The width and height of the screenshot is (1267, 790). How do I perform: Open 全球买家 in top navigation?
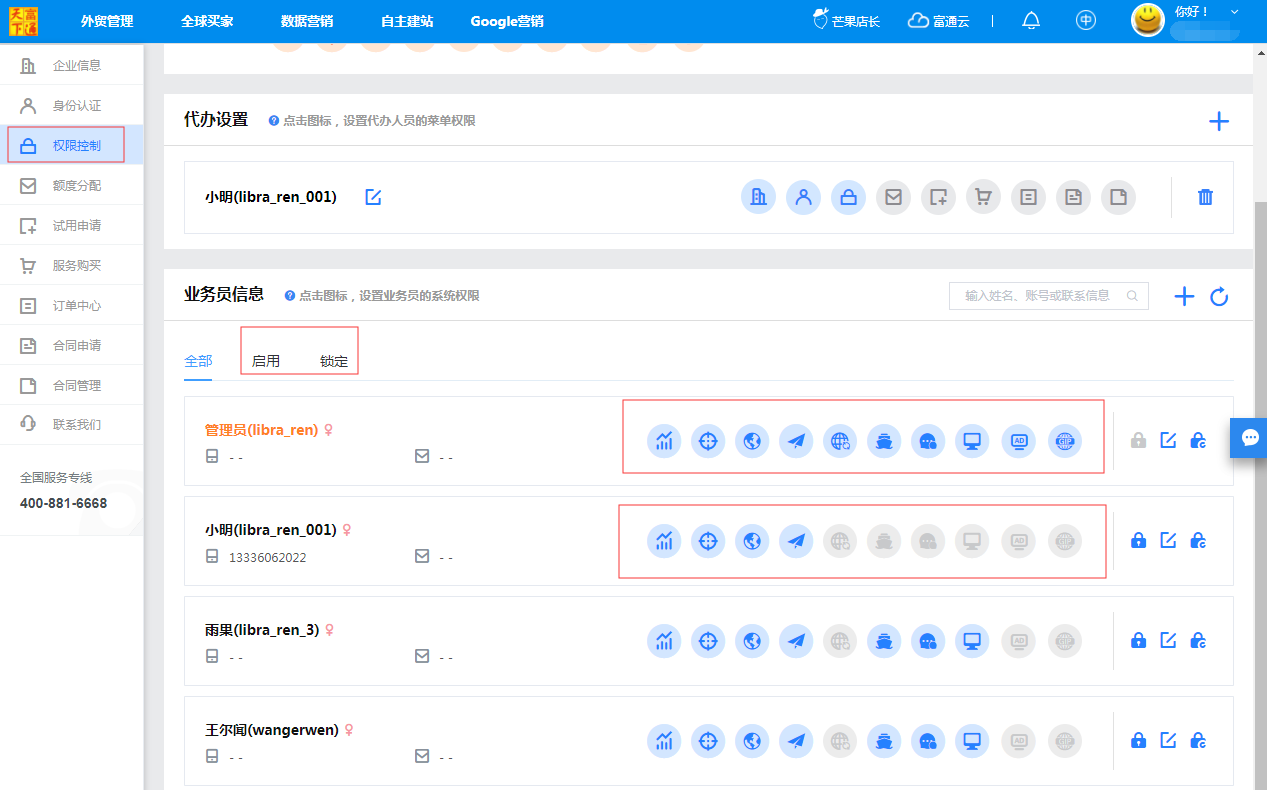click(x=208, y=21)
